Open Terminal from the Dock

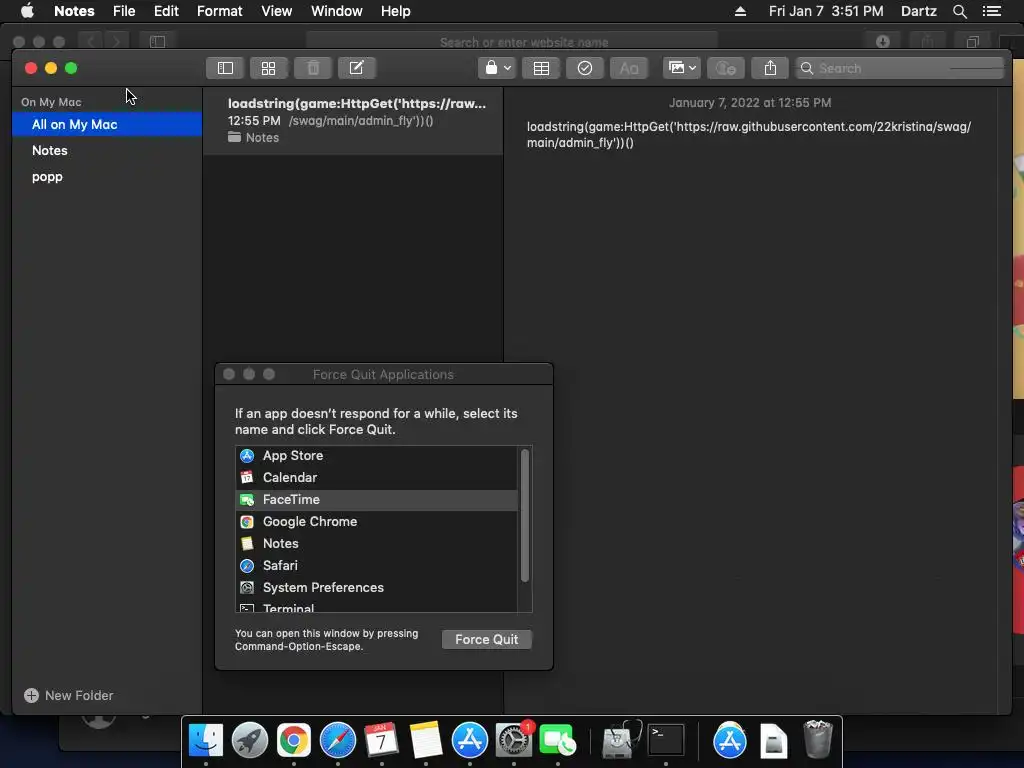(x=665, y=741)
